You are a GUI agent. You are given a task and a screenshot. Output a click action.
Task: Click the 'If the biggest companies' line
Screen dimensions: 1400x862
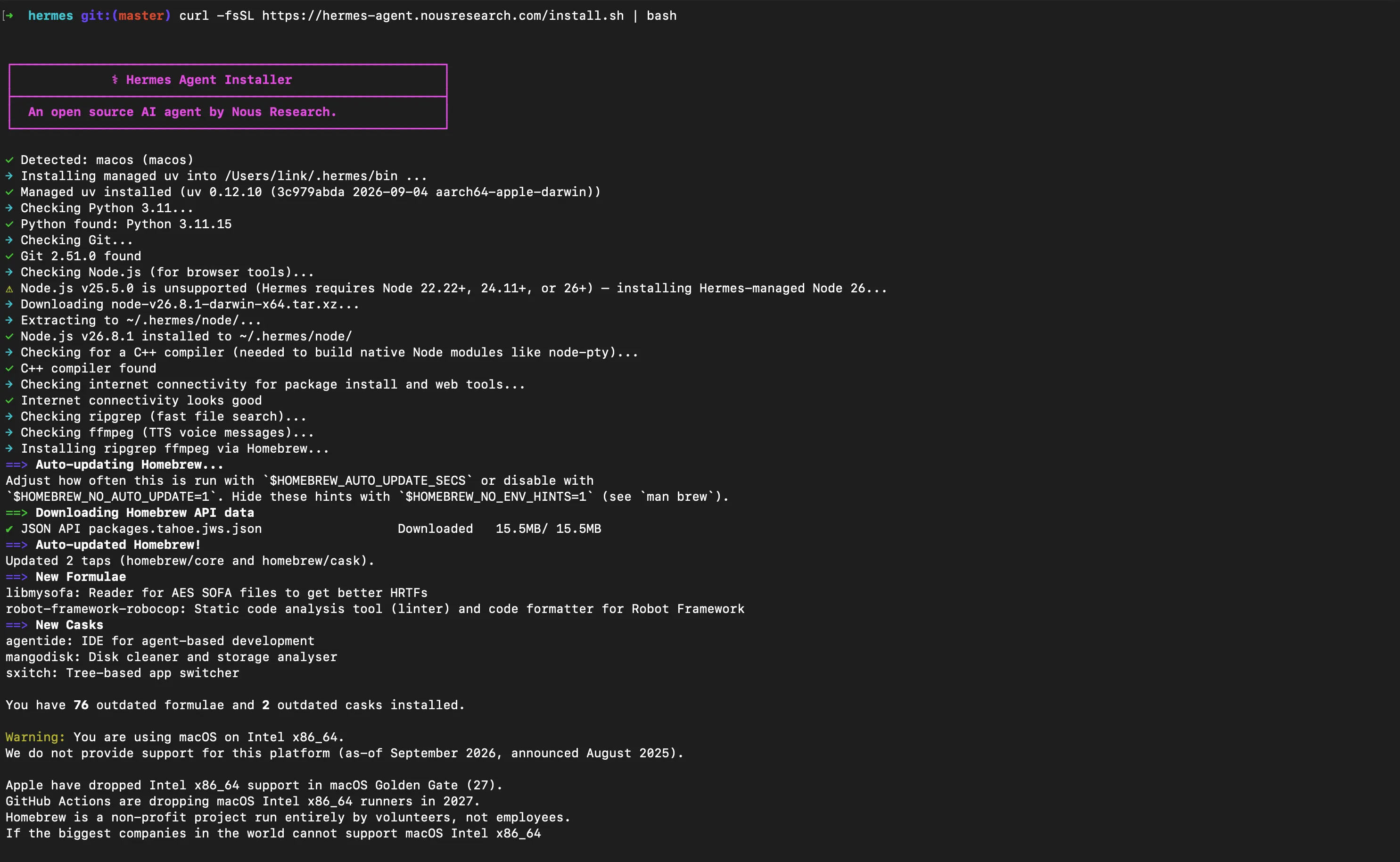[273, 834]
